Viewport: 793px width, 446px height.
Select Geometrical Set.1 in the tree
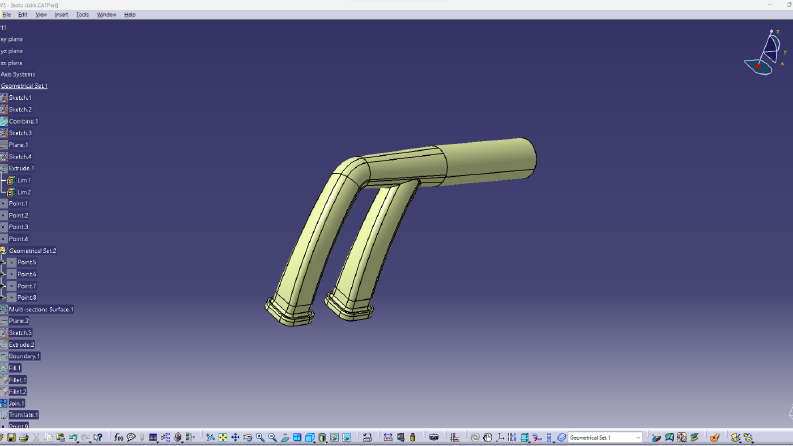coord(24,86)
